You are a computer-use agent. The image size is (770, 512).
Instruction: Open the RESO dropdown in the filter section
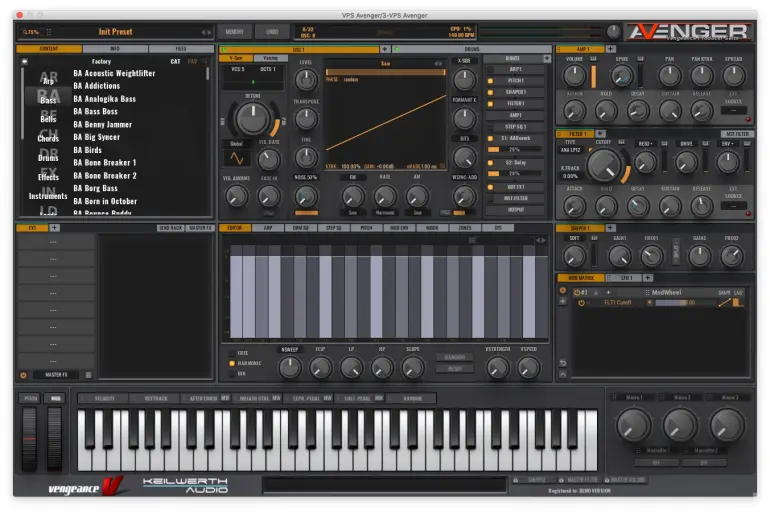coord(645,144)
